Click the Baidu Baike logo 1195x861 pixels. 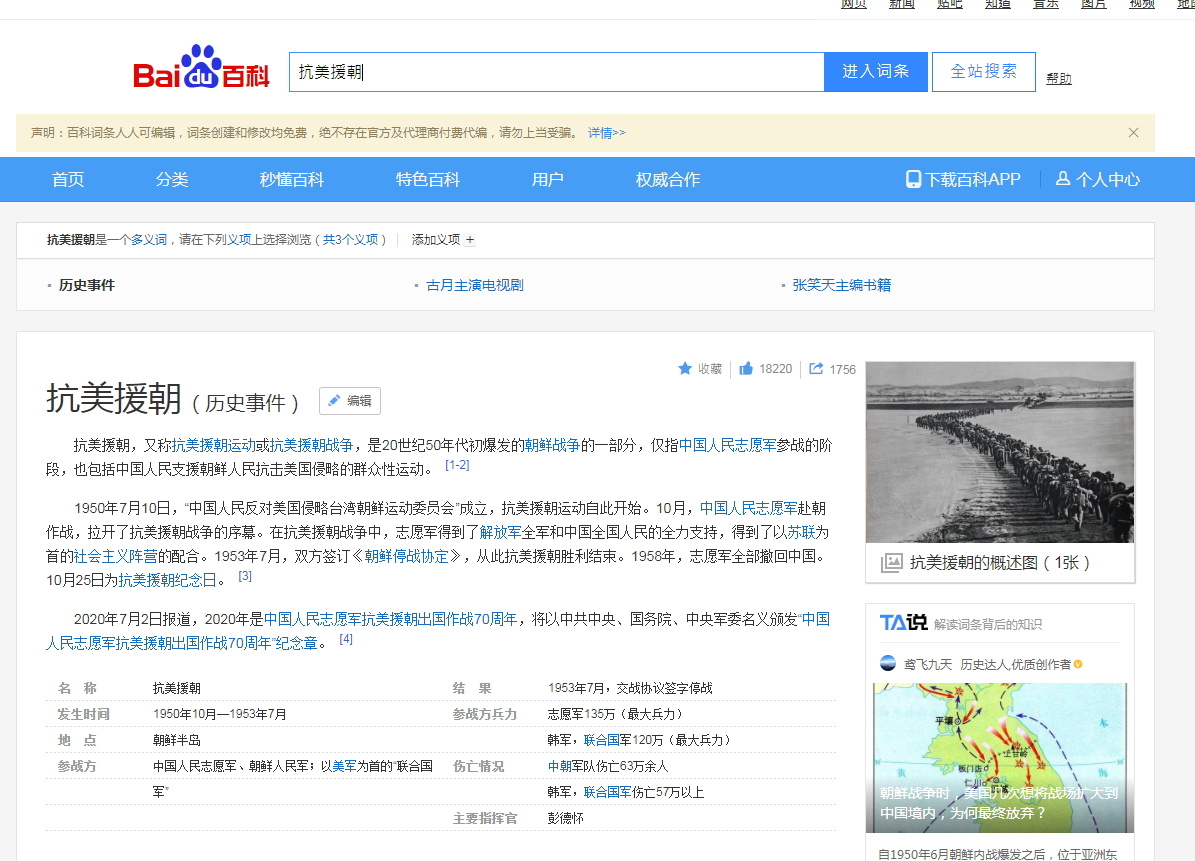pos(201,67)
